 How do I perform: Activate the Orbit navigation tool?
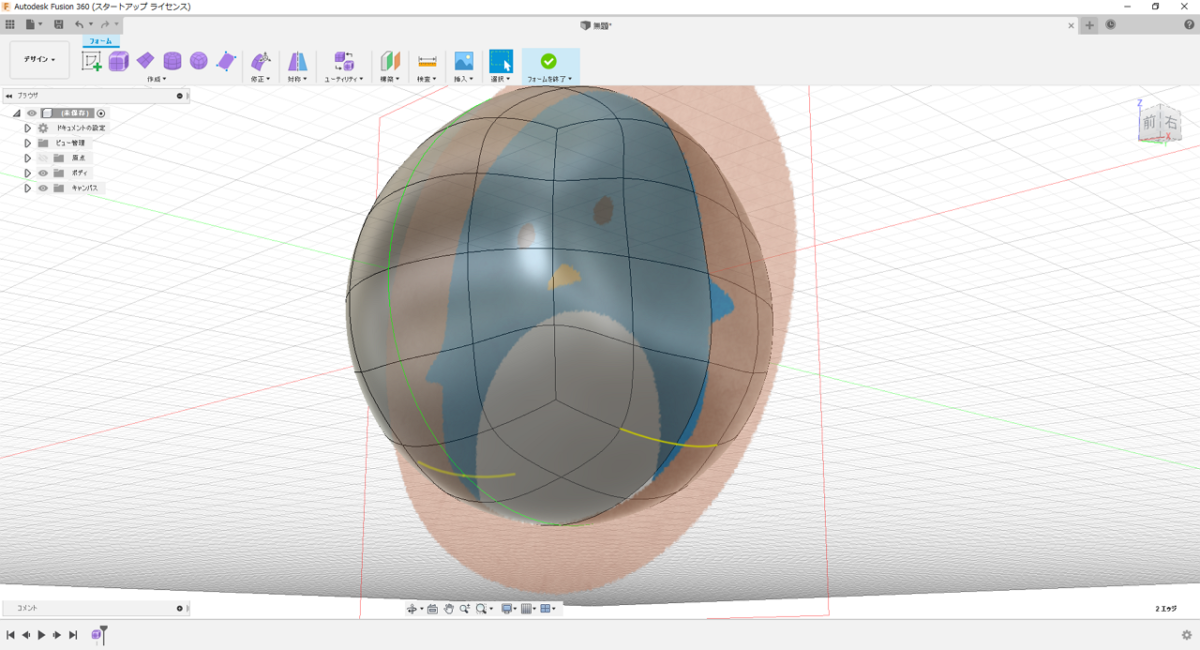click(x=412, y=608)
